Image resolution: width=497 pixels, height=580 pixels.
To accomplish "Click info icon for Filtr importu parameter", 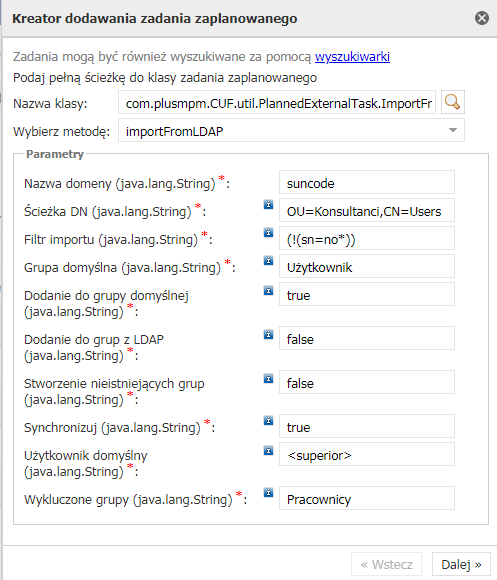I will pos(268,232).
